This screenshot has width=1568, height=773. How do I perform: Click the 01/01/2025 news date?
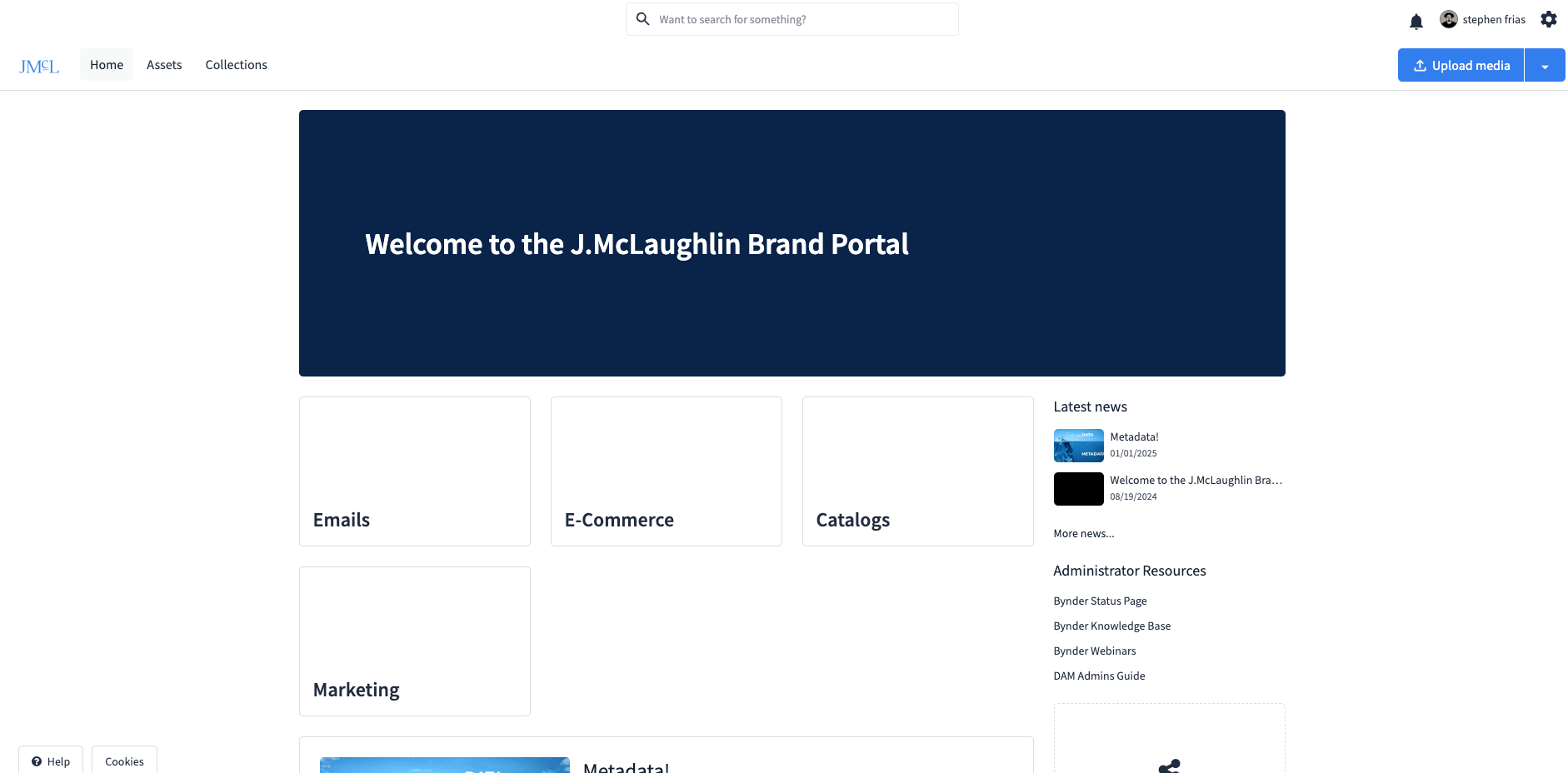click(1133, 454)
